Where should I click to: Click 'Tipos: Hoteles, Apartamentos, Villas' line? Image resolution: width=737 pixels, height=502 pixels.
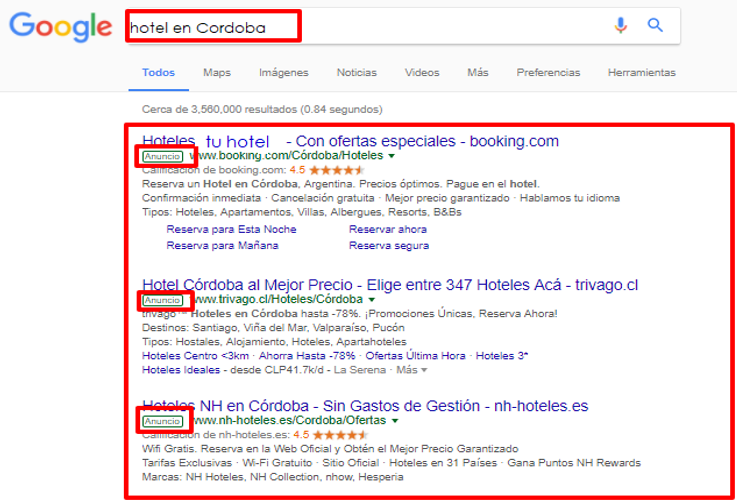coord(302,212)
